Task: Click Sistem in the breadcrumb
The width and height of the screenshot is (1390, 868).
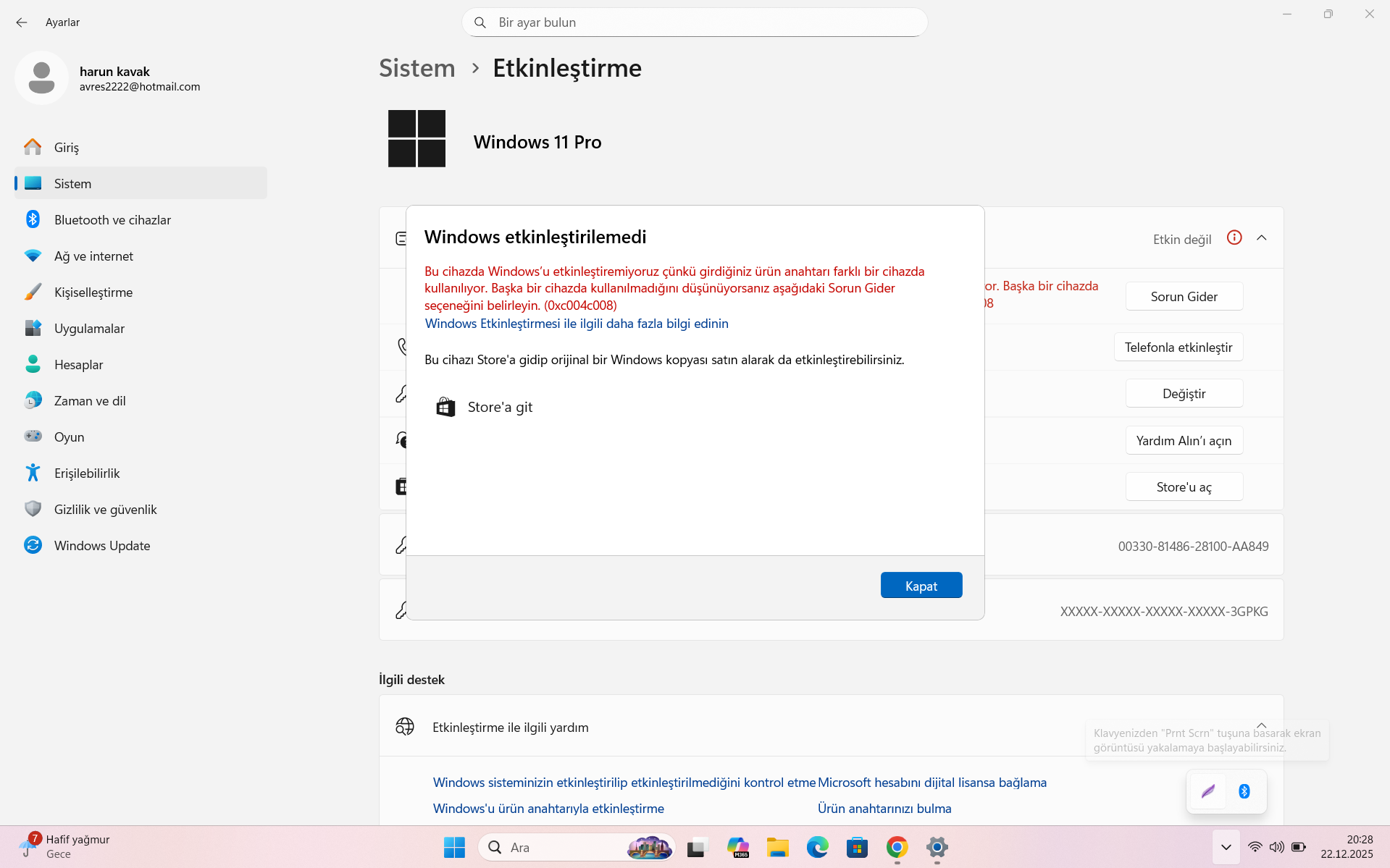Action: coord(417,68)
